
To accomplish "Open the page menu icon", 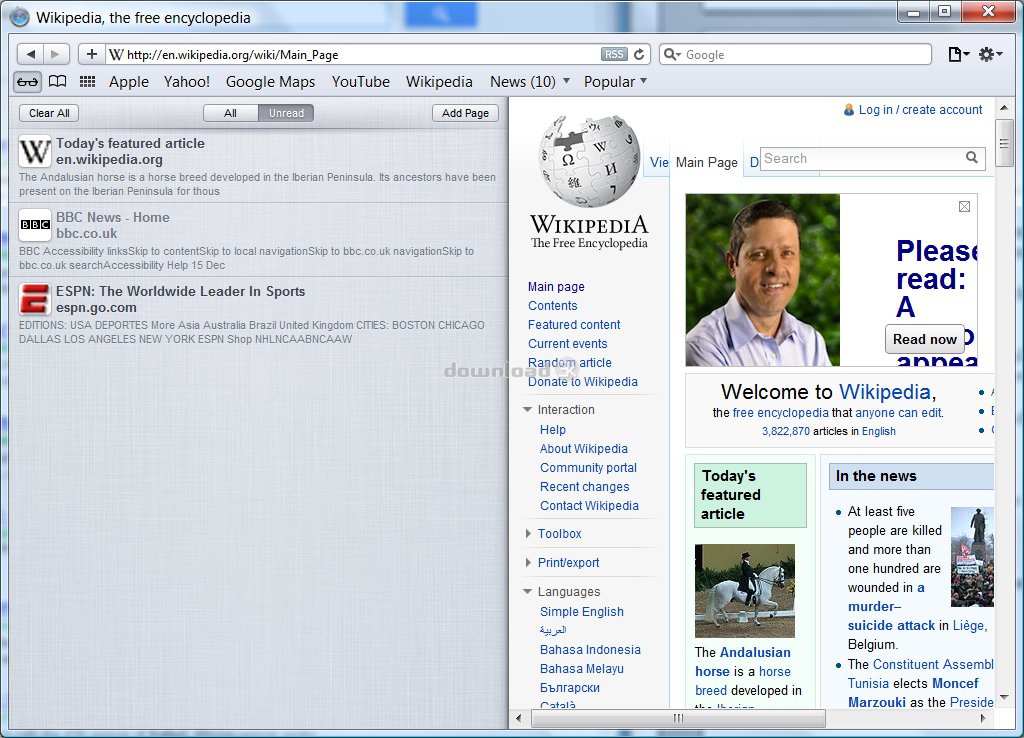I will (x=958, y=54).
